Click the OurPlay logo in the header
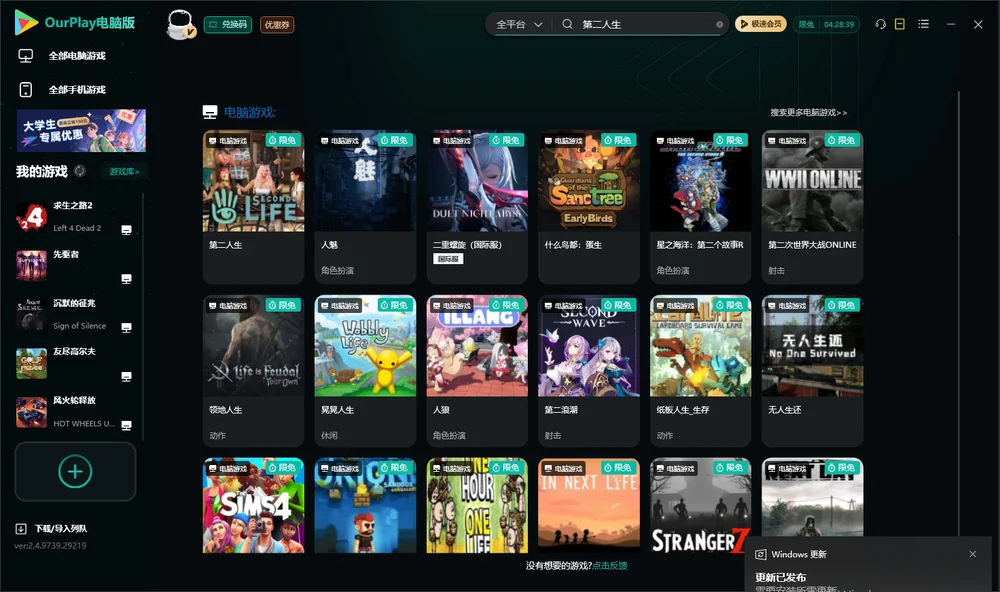Viewport: 1000px width, 592px height. [75, 23]
